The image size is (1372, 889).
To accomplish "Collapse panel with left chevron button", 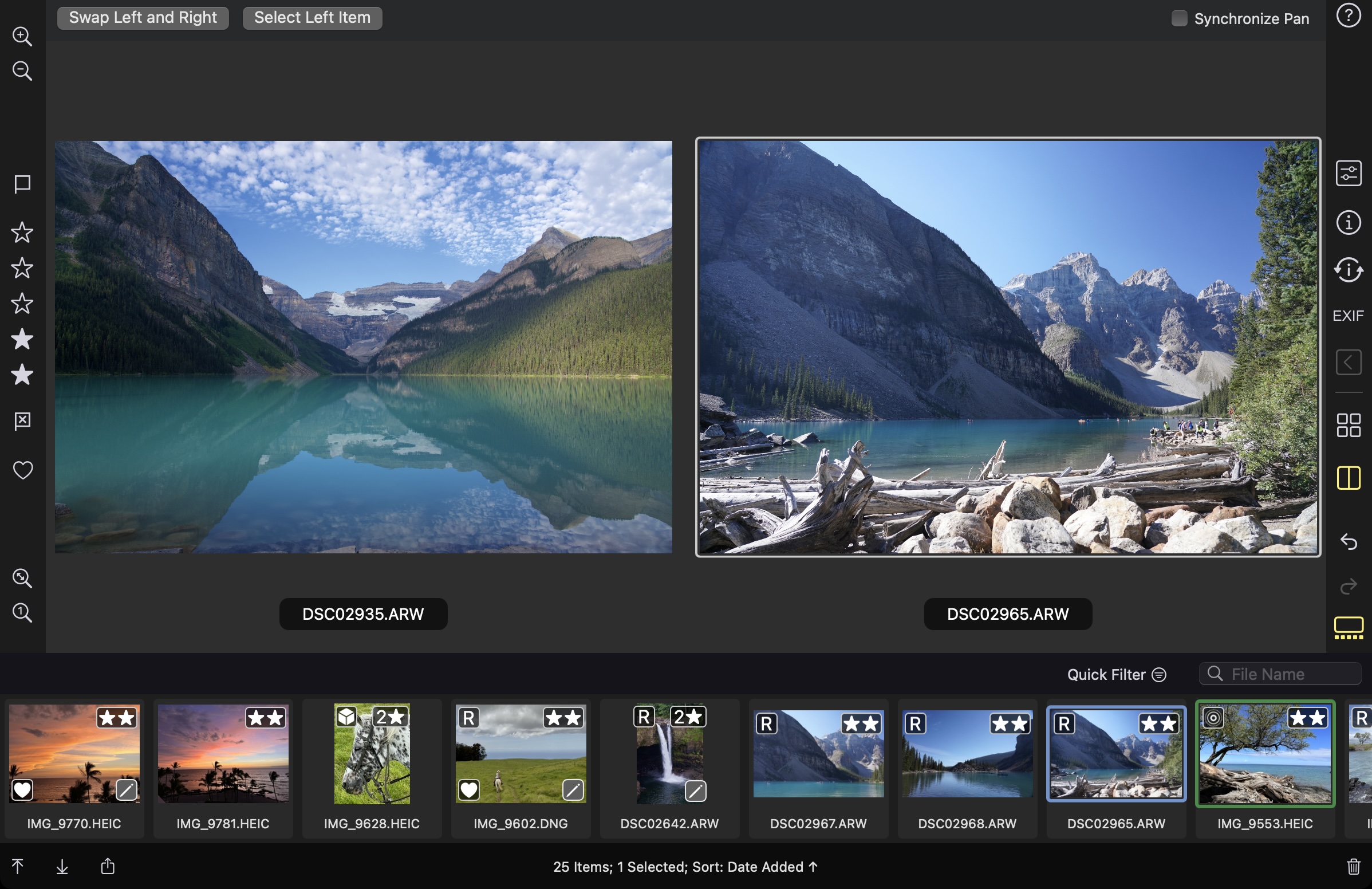I will point(1348,363).
